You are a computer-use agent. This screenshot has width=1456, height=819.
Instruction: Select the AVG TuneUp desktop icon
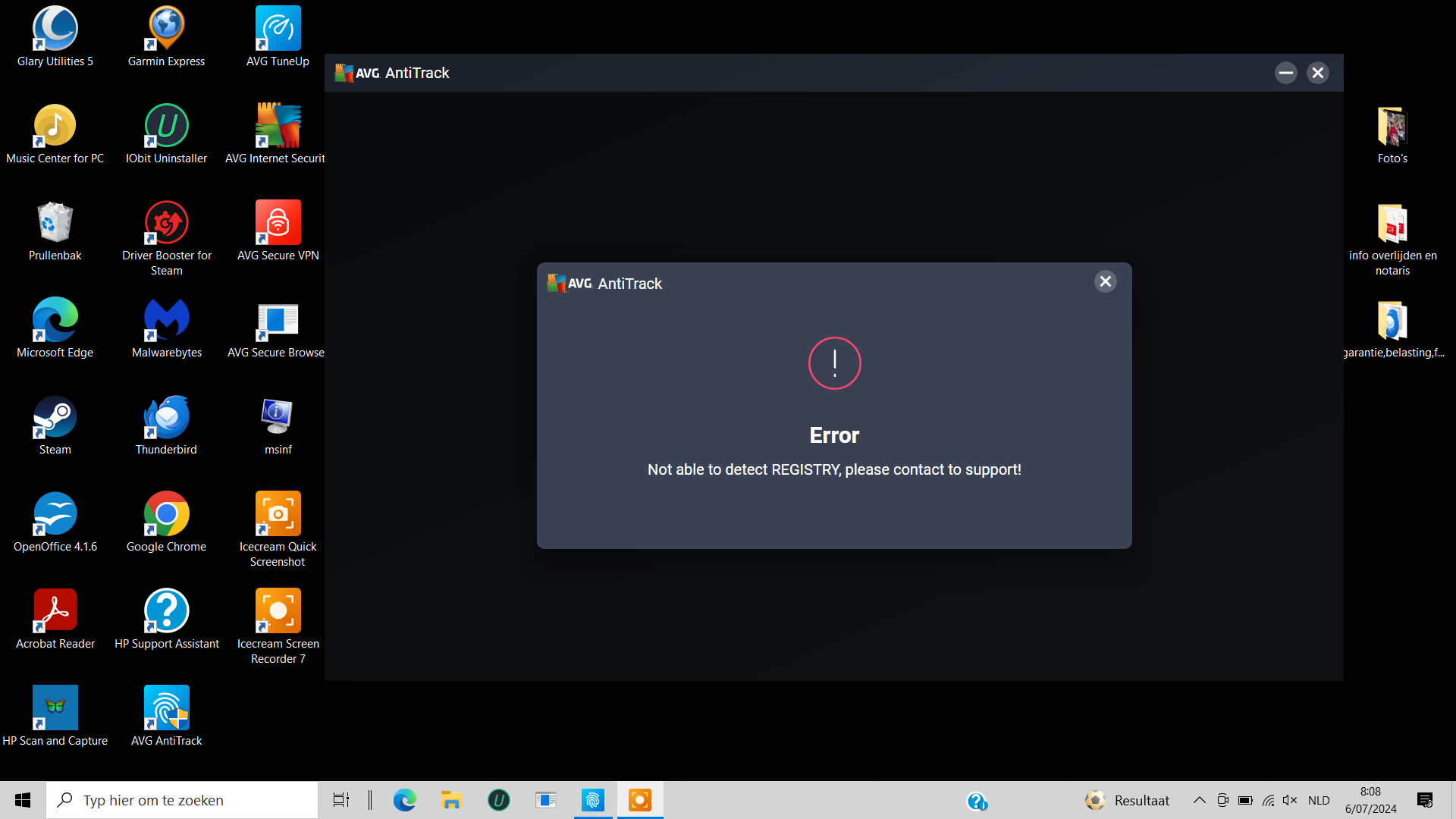pyautogui.click(x=278, y=36)
